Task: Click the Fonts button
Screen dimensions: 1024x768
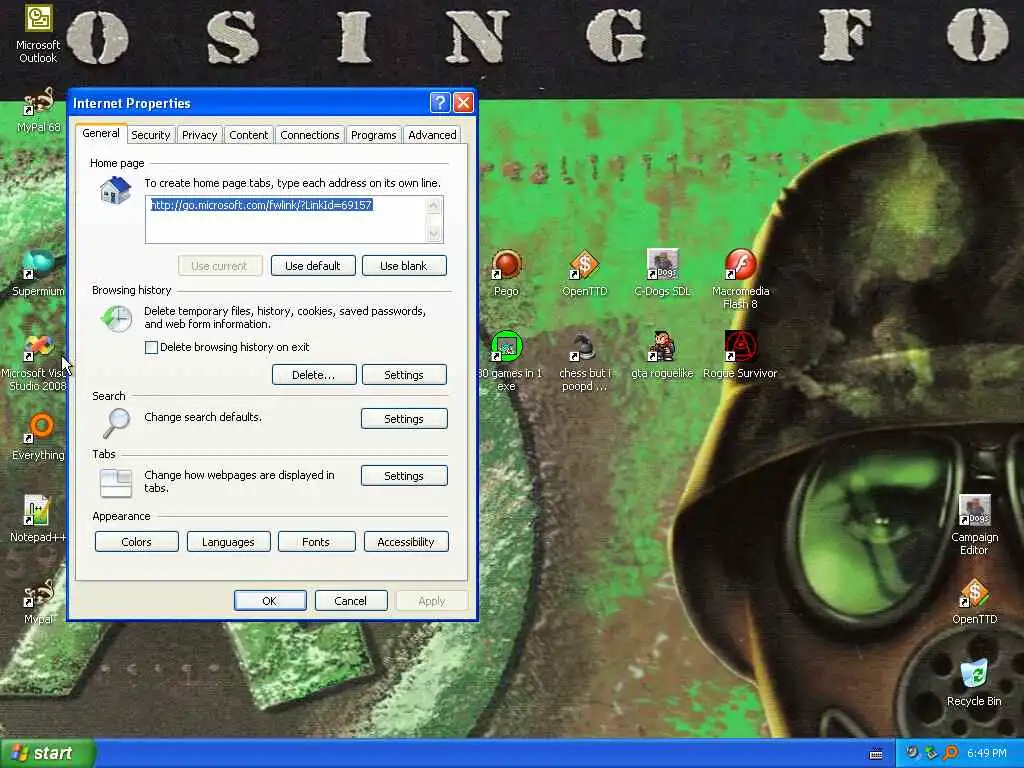Action: (316, 542)
